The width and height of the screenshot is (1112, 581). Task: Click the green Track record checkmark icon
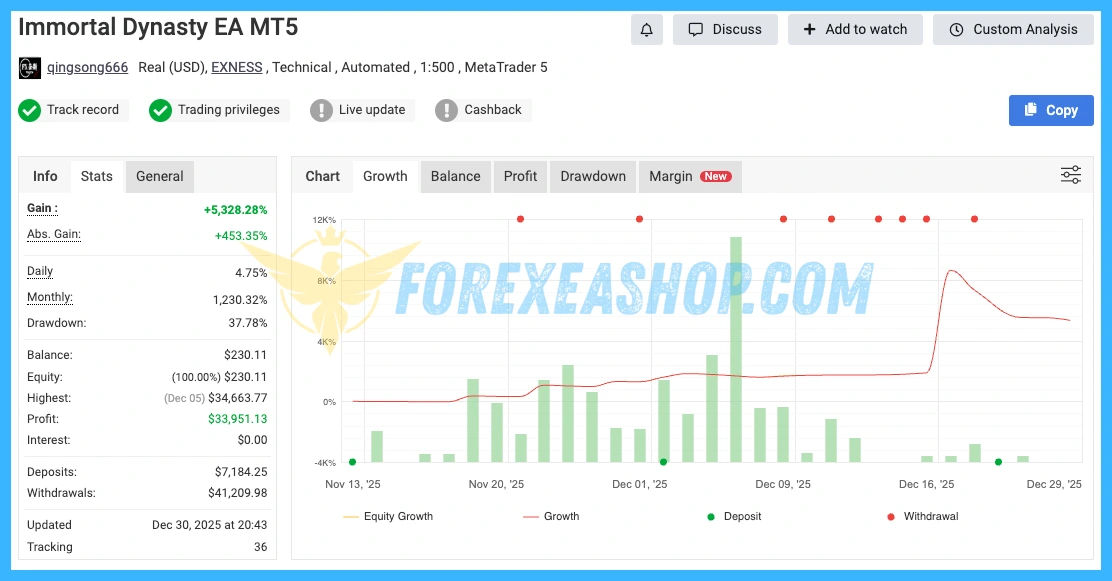pyautogui.click(x=30, y=110)
